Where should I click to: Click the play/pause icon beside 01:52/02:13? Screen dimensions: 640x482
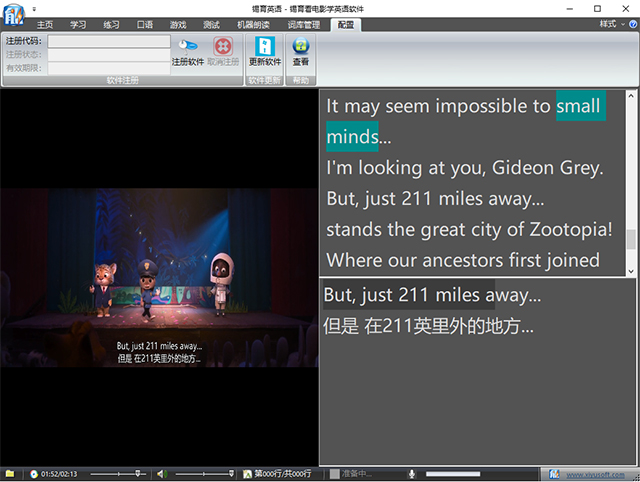pos(33,474)
